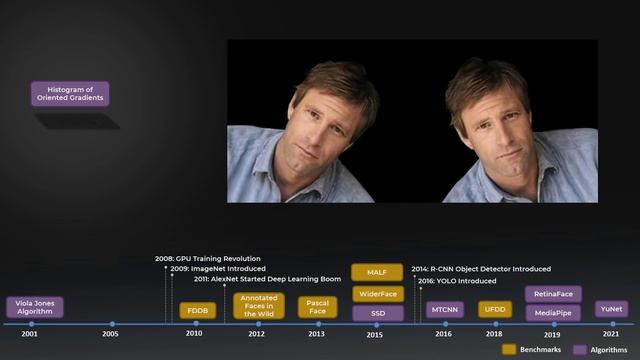The height and width of the screenshot is (360, 640).
Task: Click the '2019' year label
Action: tap(552, 335)
